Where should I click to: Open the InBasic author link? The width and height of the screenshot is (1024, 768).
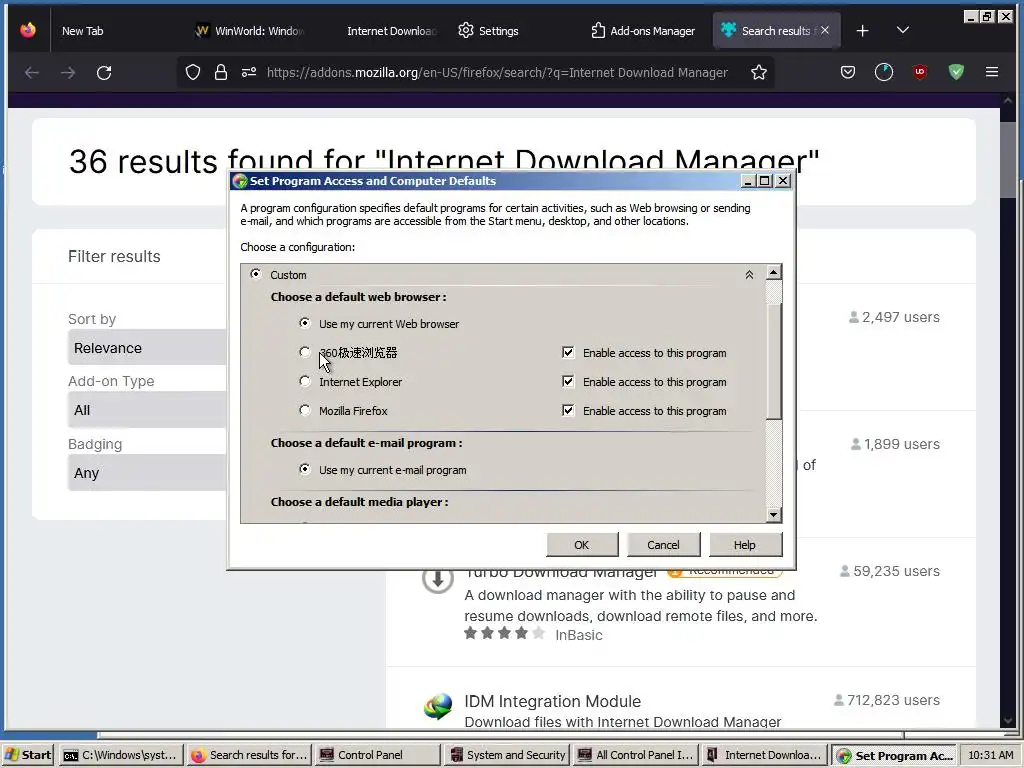click(x=579, y=635)
